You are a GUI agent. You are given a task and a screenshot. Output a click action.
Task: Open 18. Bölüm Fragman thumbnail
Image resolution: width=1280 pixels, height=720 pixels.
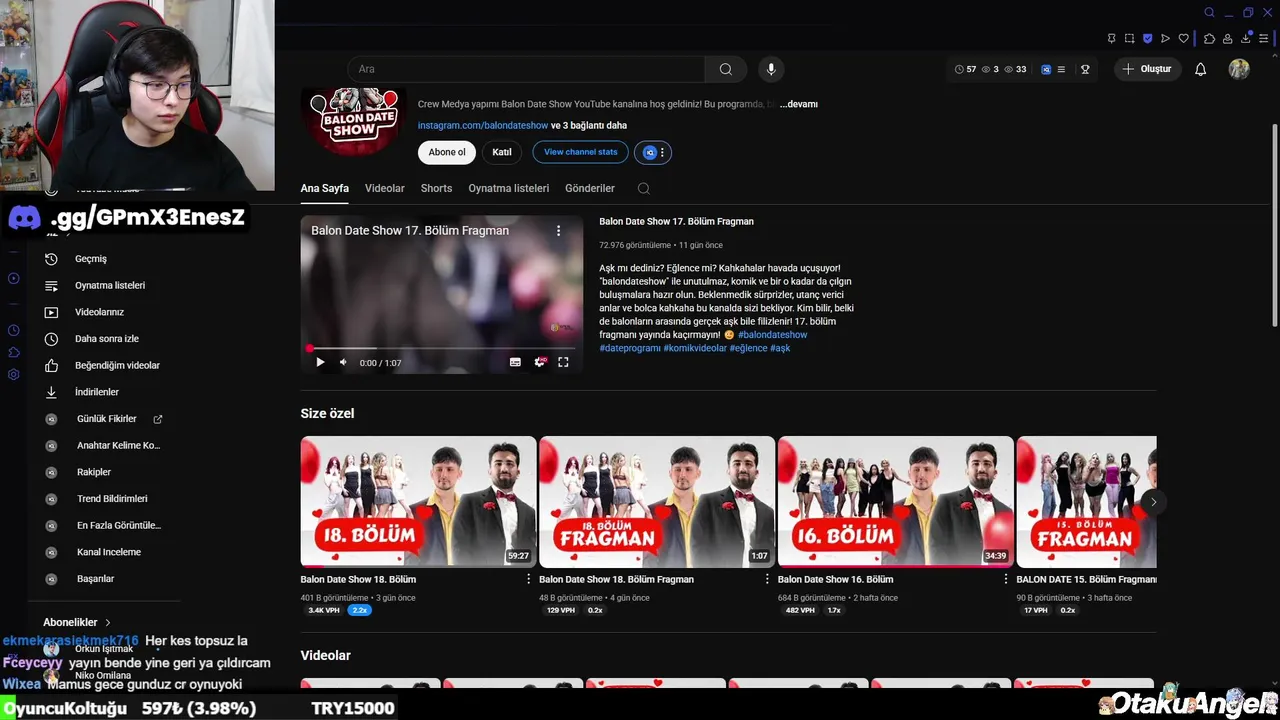tap(657, 502)
